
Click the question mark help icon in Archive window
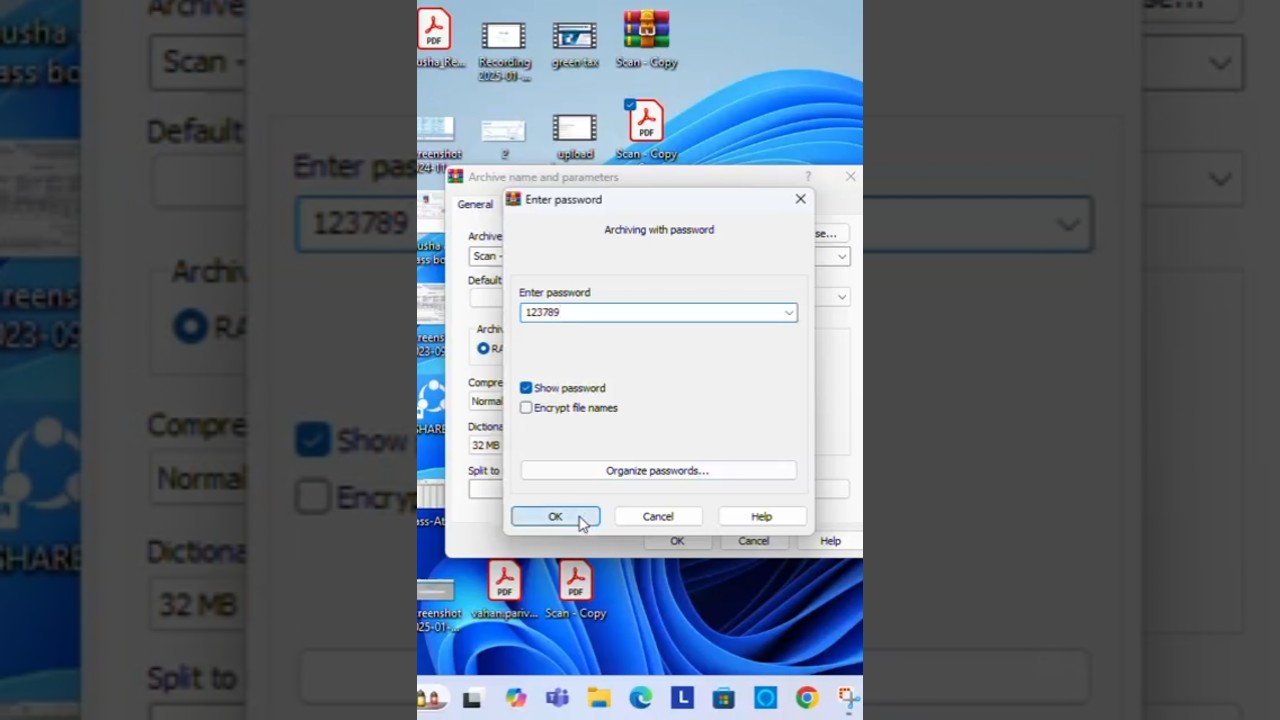click(x=808, y=177)
